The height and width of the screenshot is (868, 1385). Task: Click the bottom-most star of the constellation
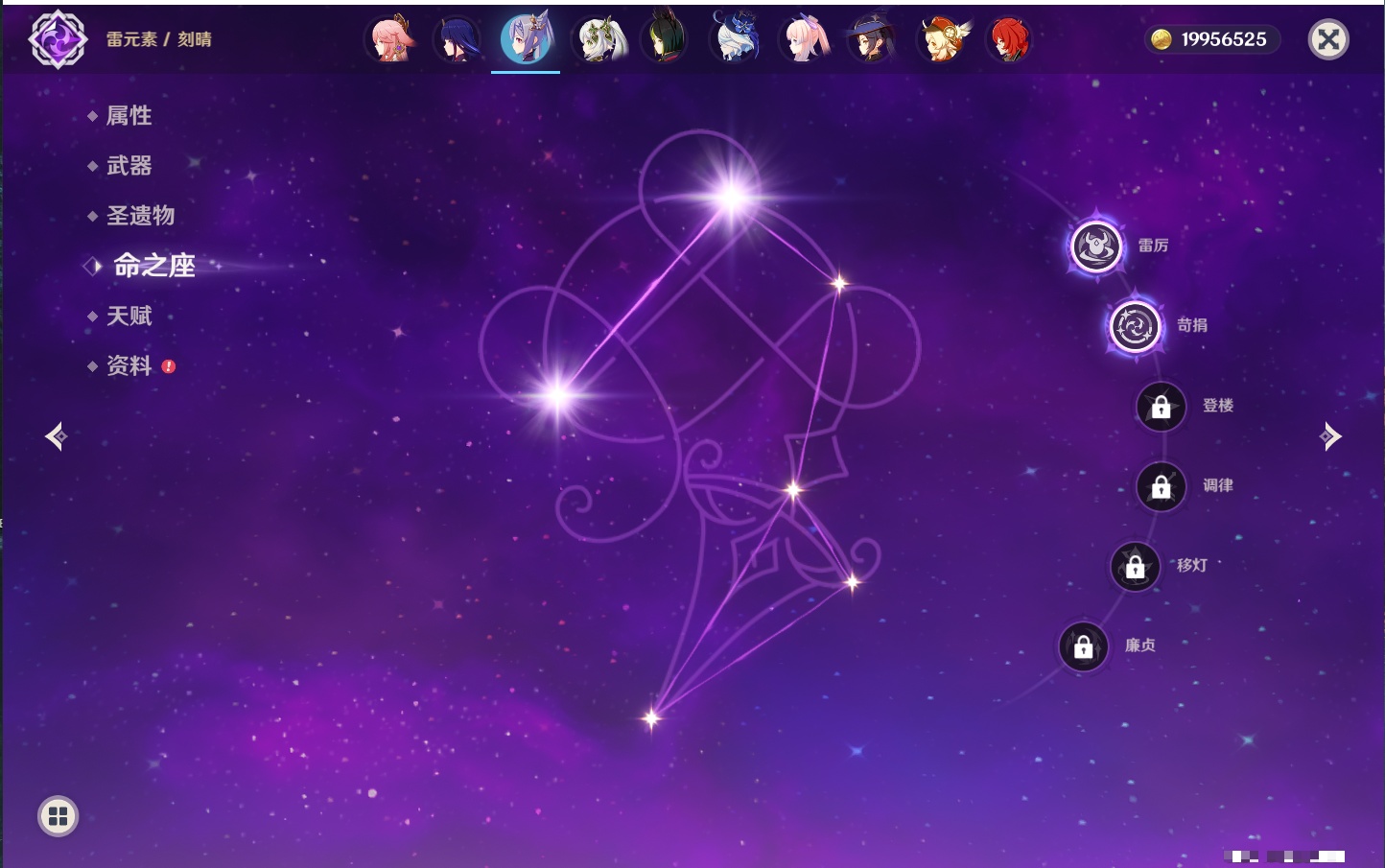tap(651, 717)
